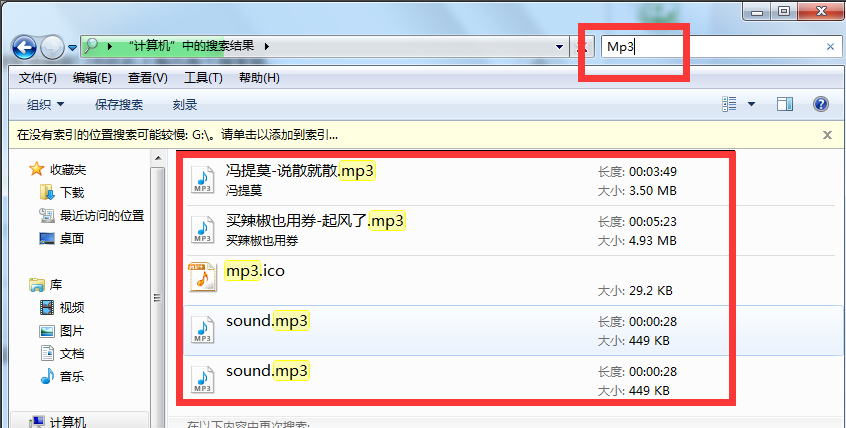Click the Back navigation arrow button
This screenshot has width=846, height=428.
click(24, 47)
